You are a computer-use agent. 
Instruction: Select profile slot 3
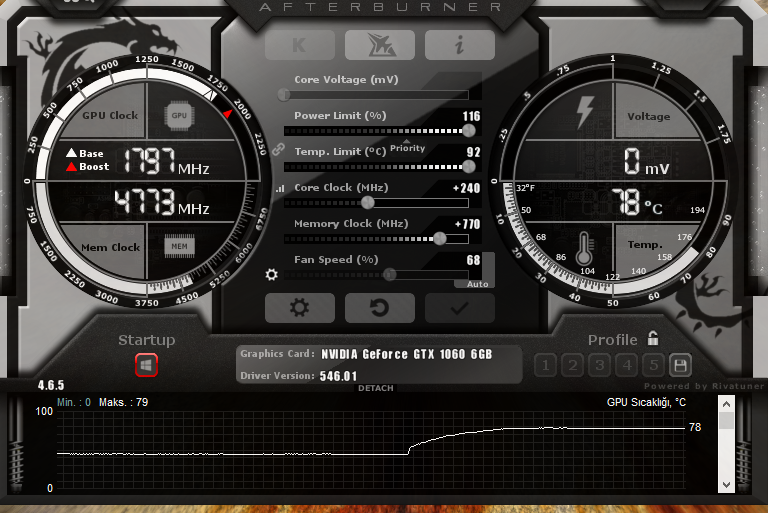[x=600, y=365]
